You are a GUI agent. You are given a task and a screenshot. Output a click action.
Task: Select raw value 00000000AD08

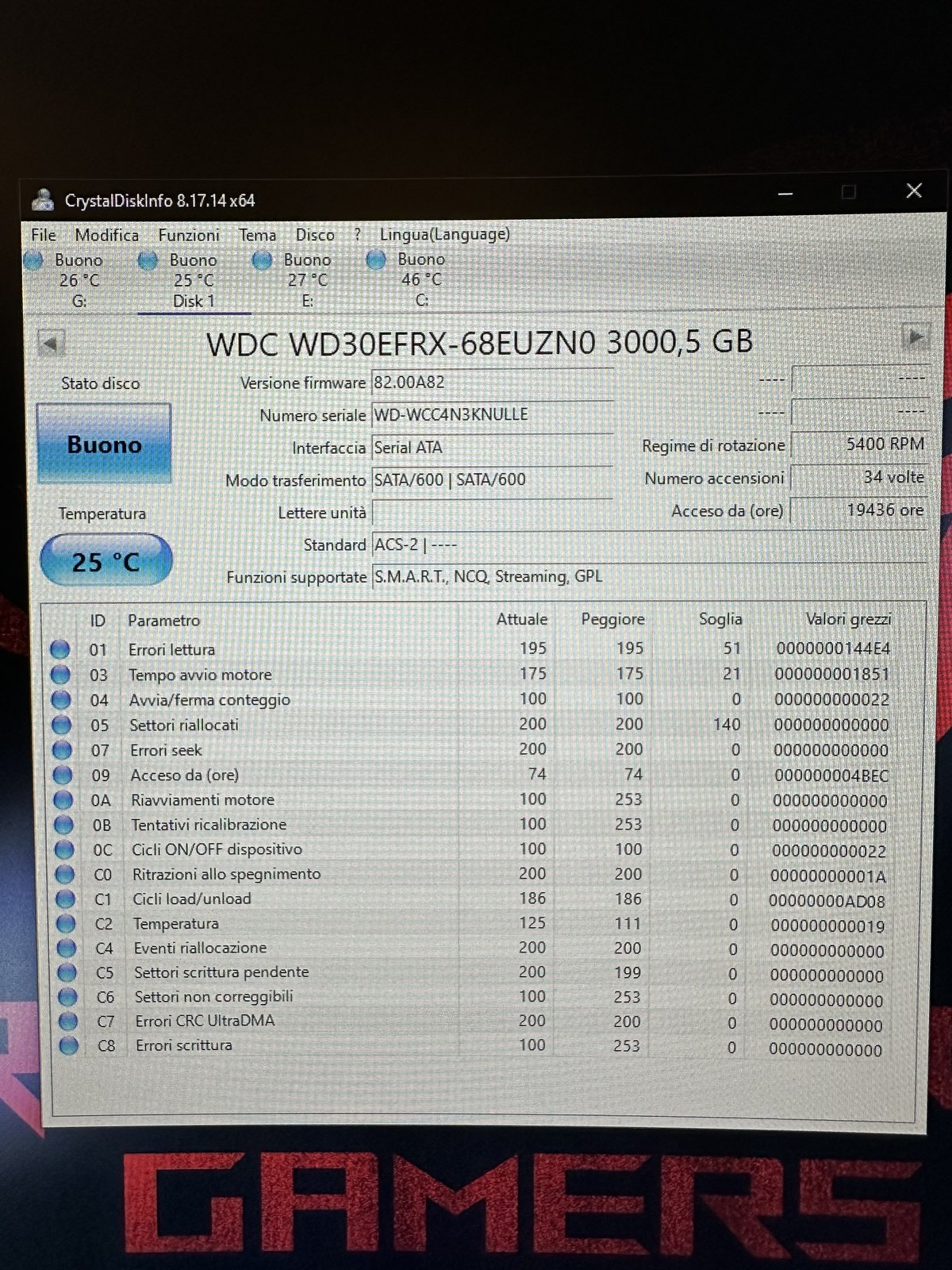827,901
